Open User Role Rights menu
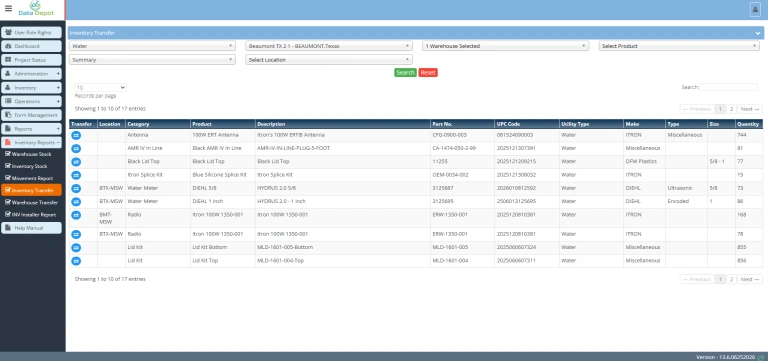 (31, 32)
